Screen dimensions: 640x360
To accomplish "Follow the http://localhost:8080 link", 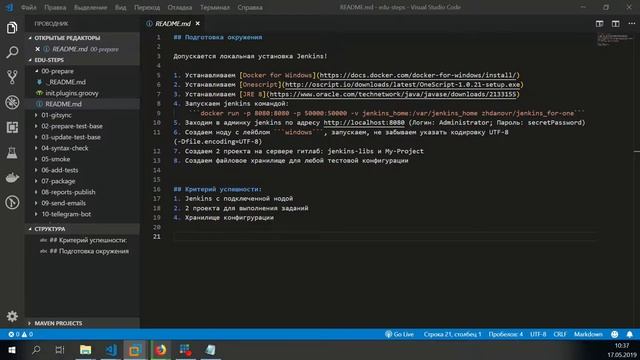I will (x=364, y=123).
